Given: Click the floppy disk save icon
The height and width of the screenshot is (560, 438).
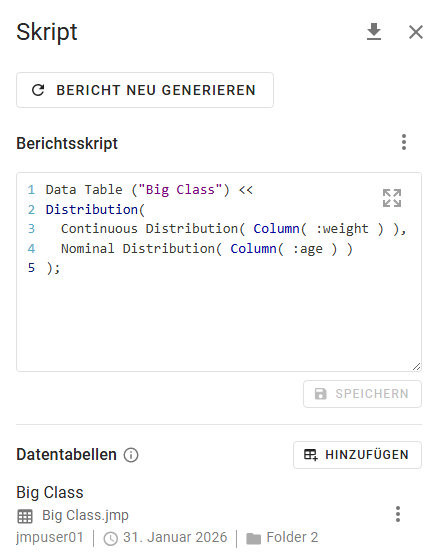Looking at the screenshot, I should [x=320, y=394].
